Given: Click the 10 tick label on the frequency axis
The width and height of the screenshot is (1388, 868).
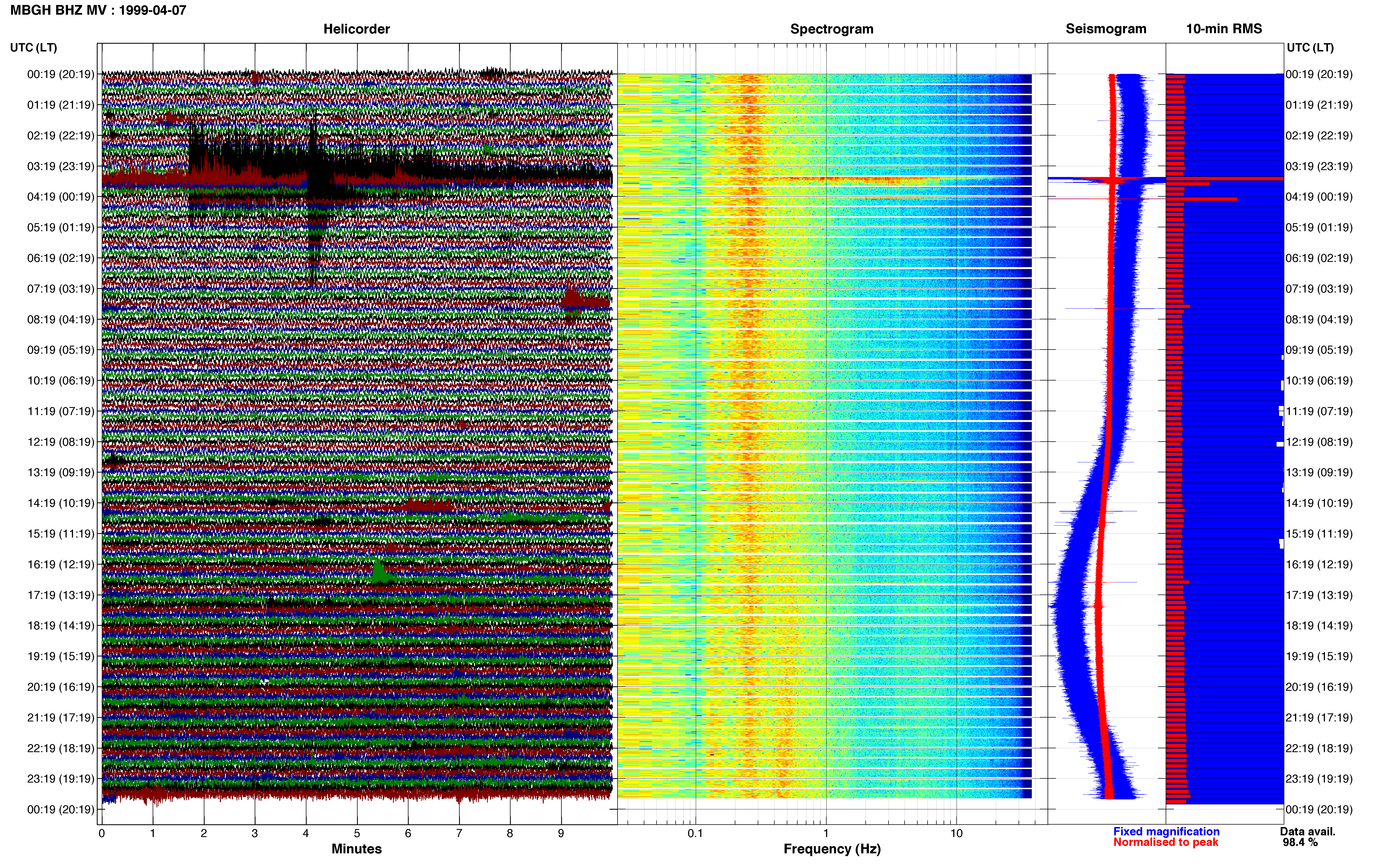Looking at the screenshot, I should click(956, 833).
